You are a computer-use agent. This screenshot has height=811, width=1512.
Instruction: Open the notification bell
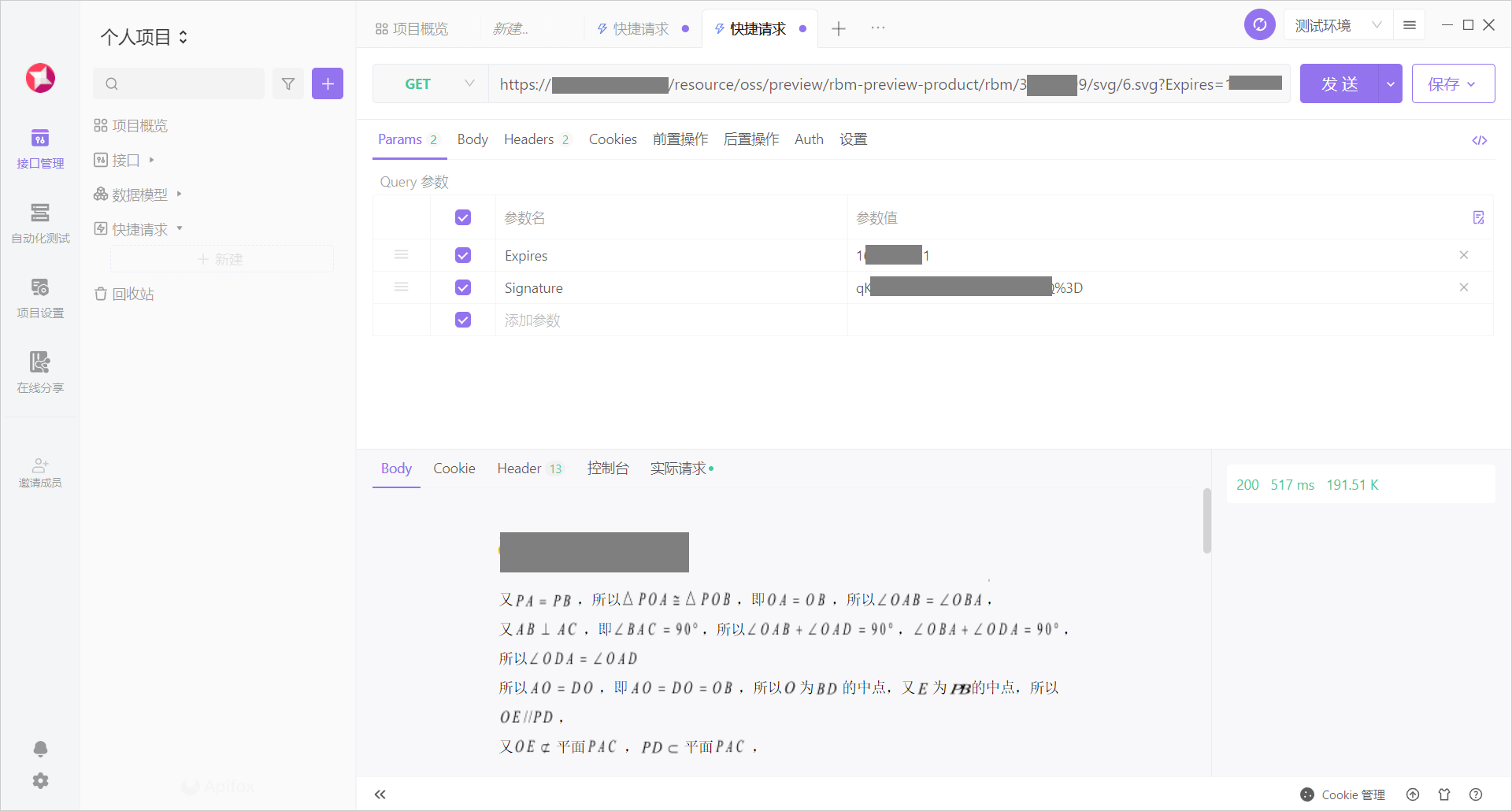40,748
